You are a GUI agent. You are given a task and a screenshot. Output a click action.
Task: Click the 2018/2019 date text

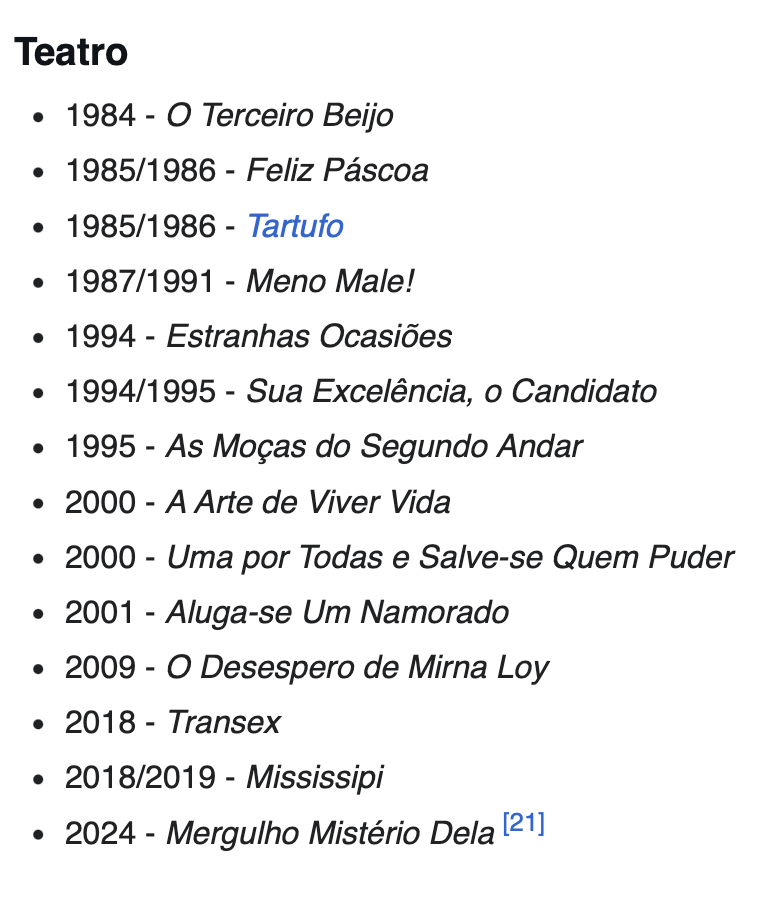[x=140, y=777]
